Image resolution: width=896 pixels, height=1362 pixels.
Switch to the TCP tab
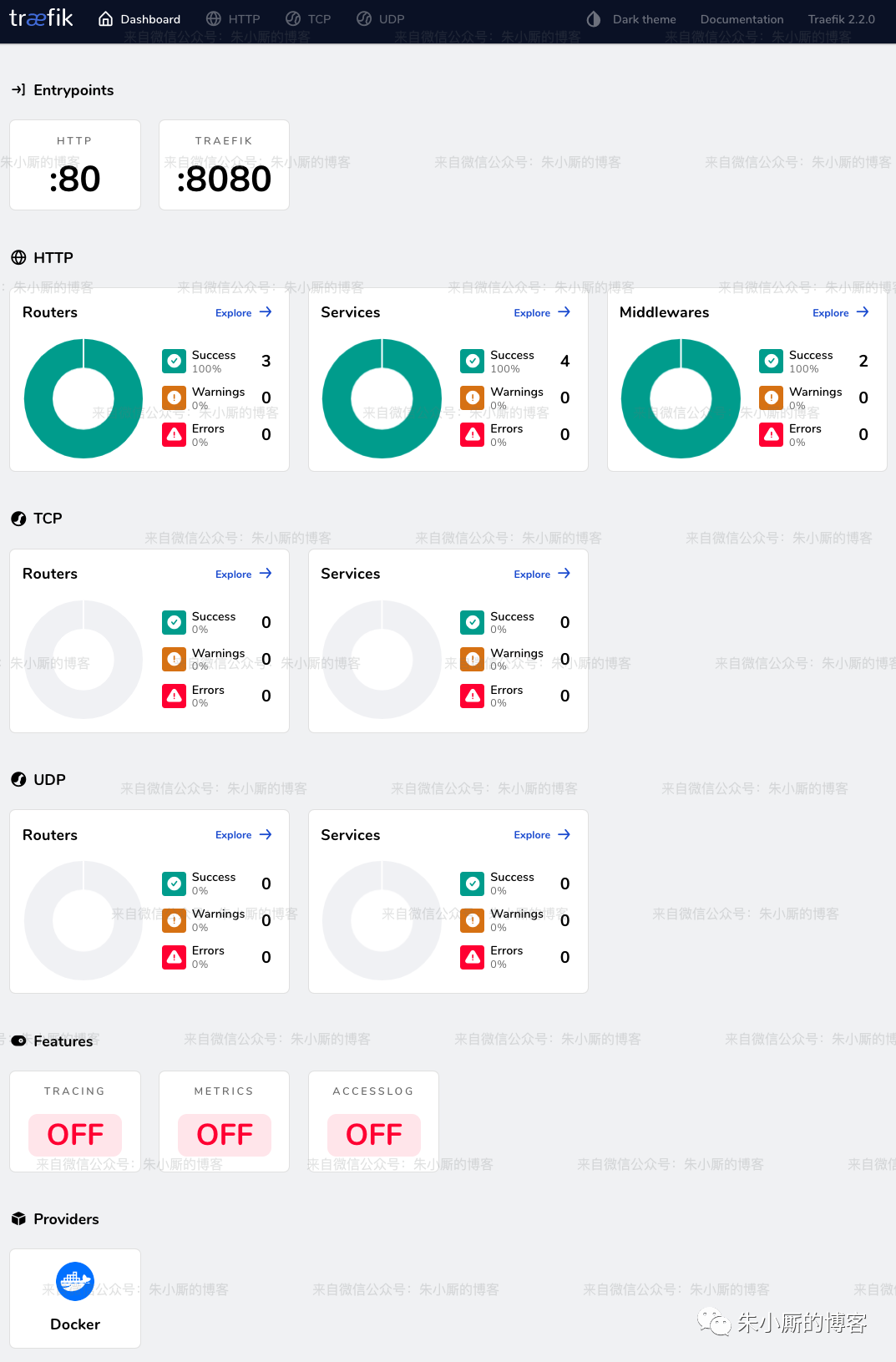point(308,19)
